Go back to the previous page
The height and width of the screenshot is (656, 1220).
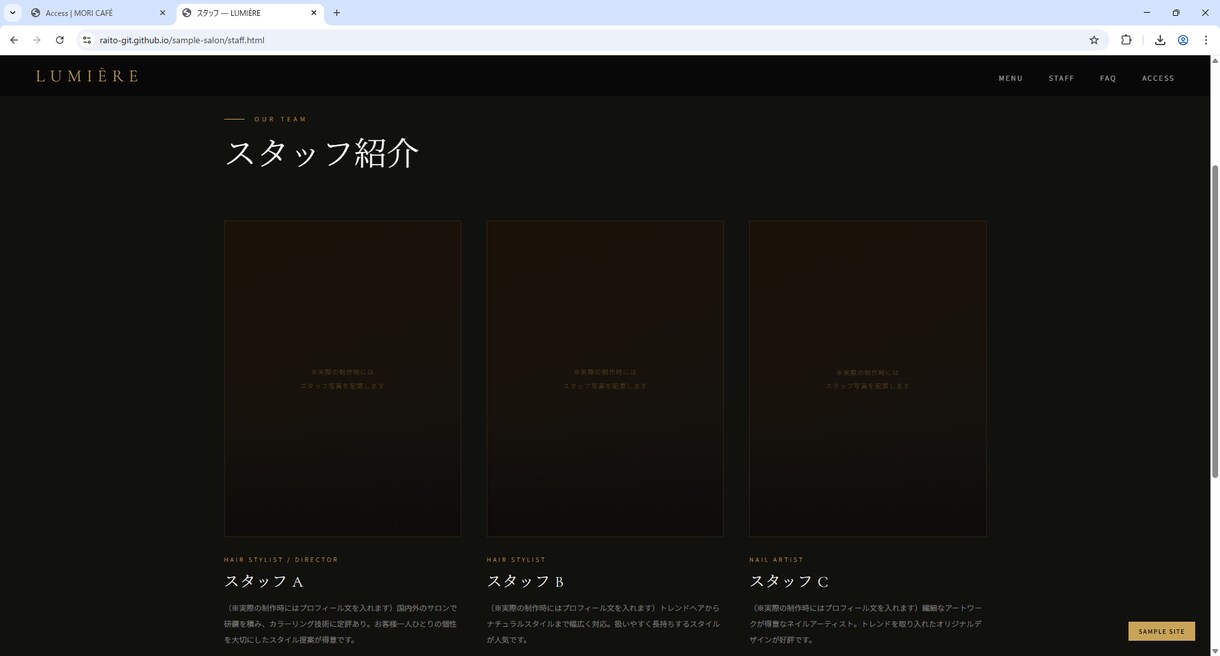[x=14, y=40]
